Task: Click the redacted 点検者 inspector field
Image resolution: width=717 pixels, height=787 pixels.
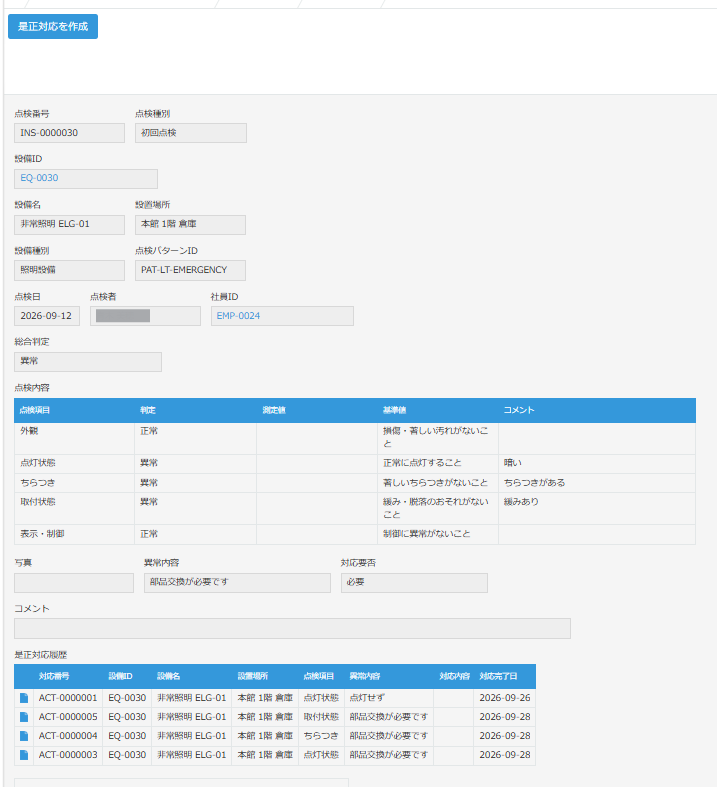Action: [x=145, y=316]
